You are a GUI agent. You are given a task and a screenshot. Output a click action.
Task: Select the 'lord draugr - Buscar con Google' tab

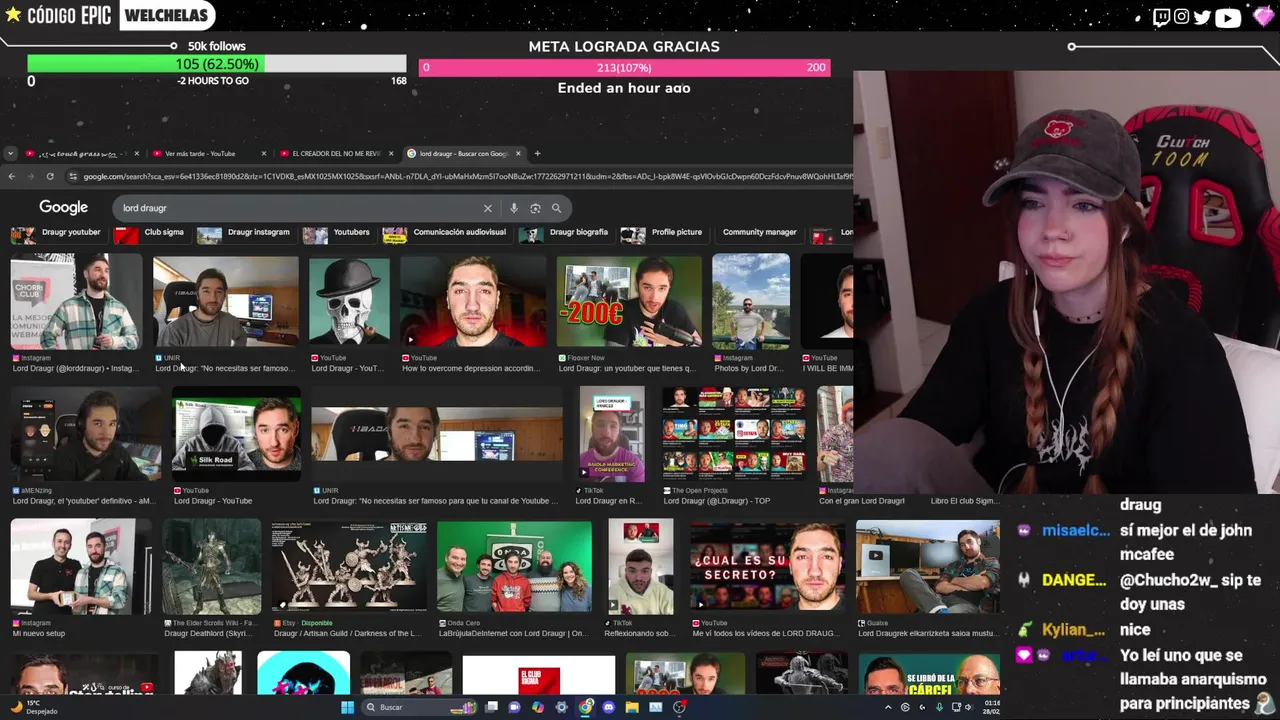[x=463, y=153]
